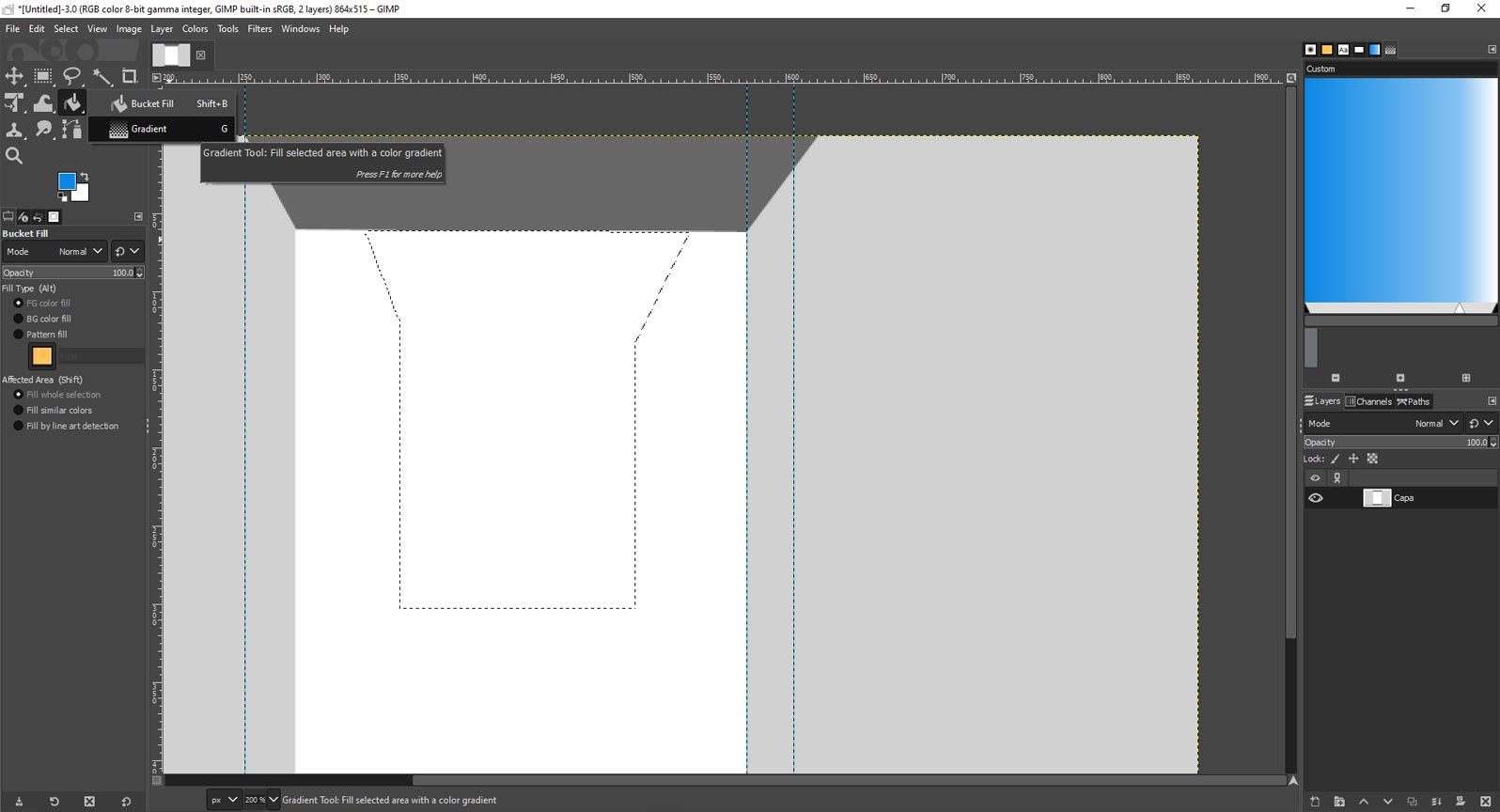Switch to the Channels tab
Viewport: 1500px width, 812px height.
click(1368, 401)
